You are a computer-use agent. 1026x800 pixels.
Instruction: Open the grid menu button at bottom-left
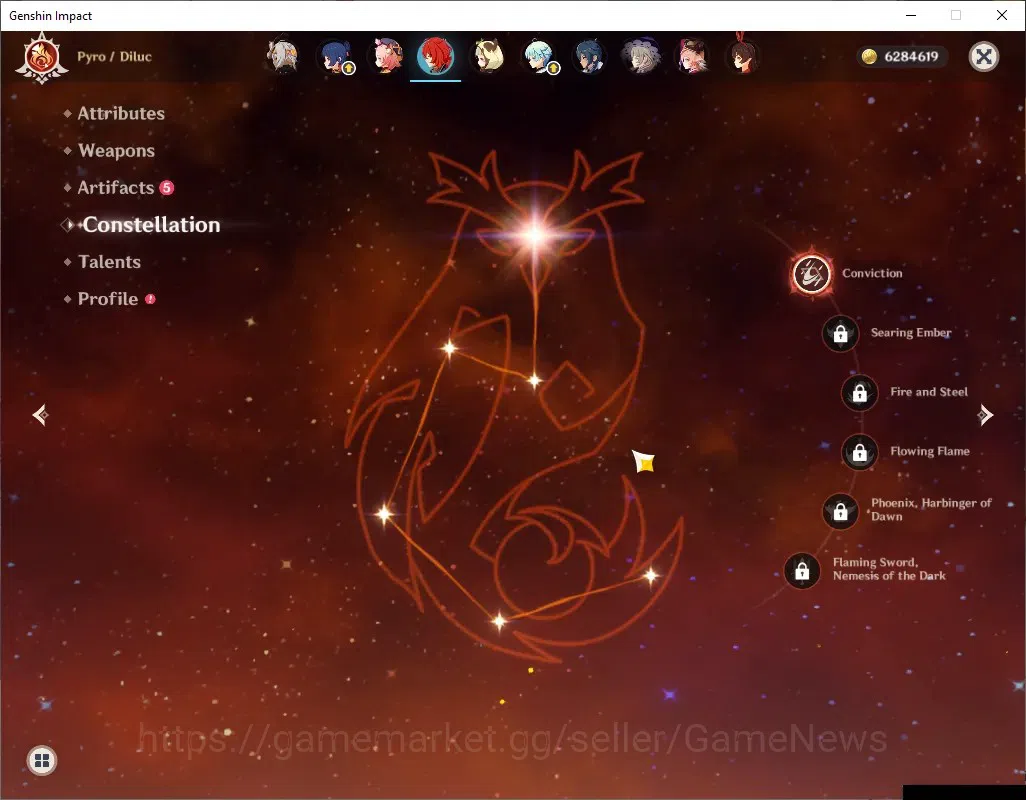(42, 760)
